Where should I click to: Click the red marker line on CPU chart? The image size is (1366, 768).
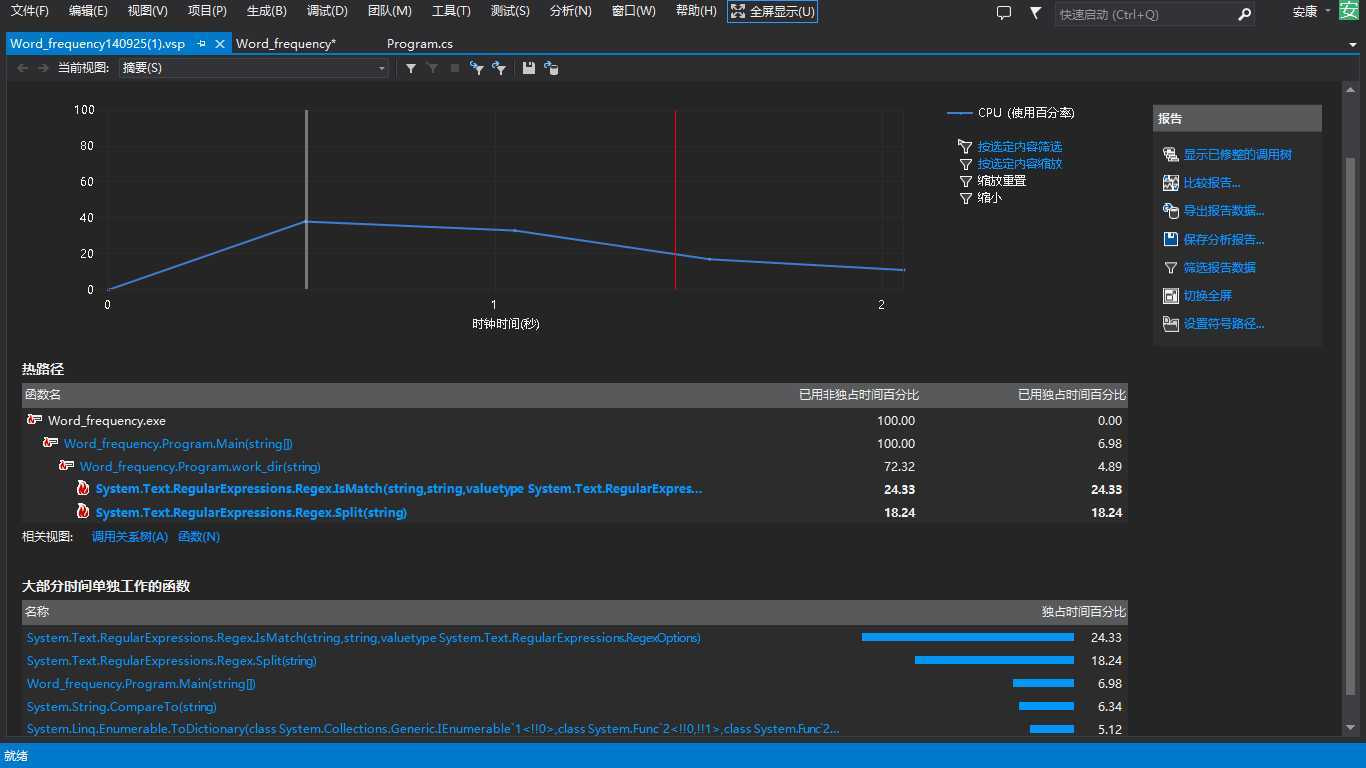(675, 200)
